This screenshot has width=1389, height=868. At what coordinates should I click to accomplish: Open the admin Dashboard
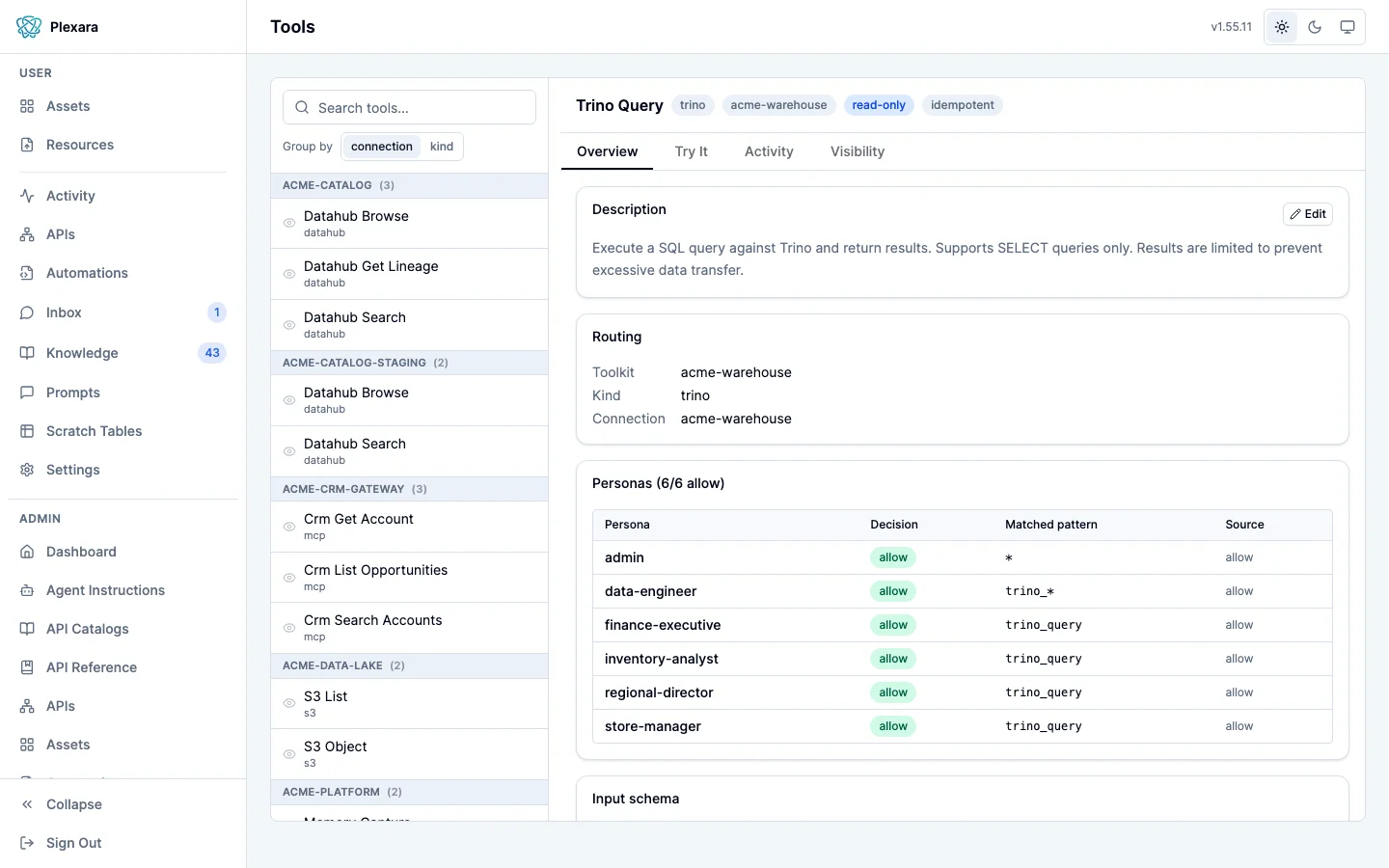pyautogui.click(x=123, y=552)
